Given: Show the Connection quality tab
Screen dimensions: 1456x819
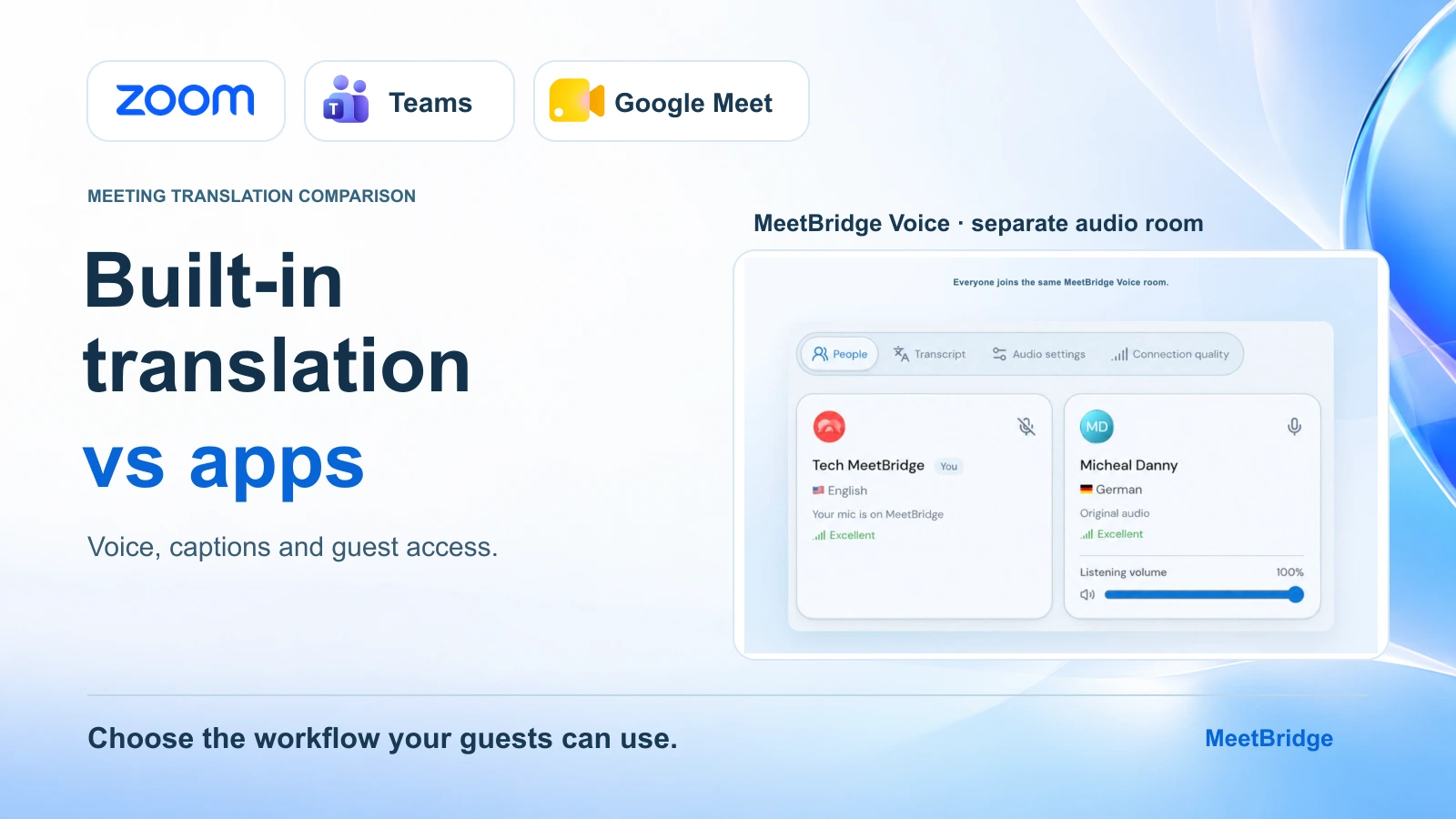Looking at the screenshot, I should pyautogui.click(x=1169, y=354).
